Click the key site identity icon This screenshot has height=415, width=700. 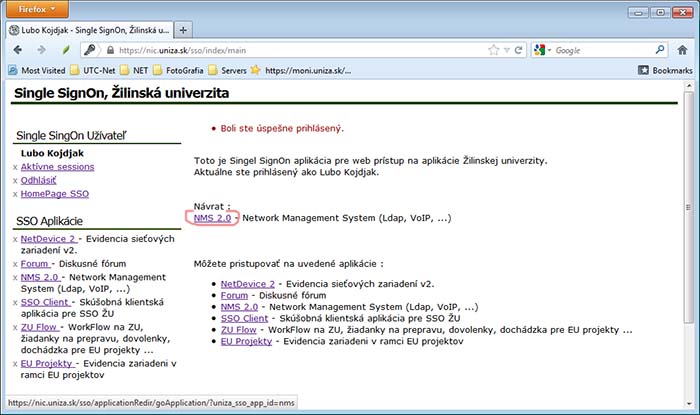tap(90, 50)
